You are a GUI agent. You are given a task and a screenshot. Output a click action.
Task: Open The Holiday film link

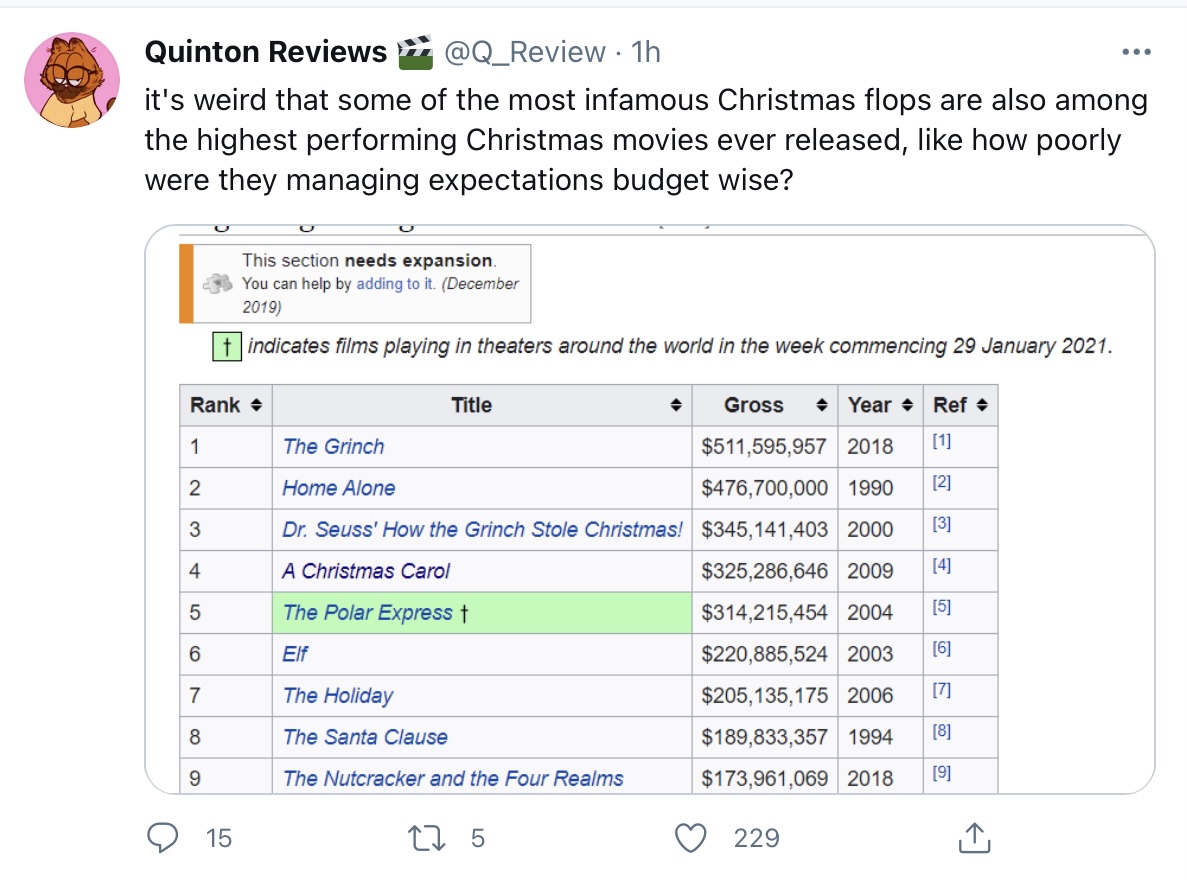tap(338, 695)
